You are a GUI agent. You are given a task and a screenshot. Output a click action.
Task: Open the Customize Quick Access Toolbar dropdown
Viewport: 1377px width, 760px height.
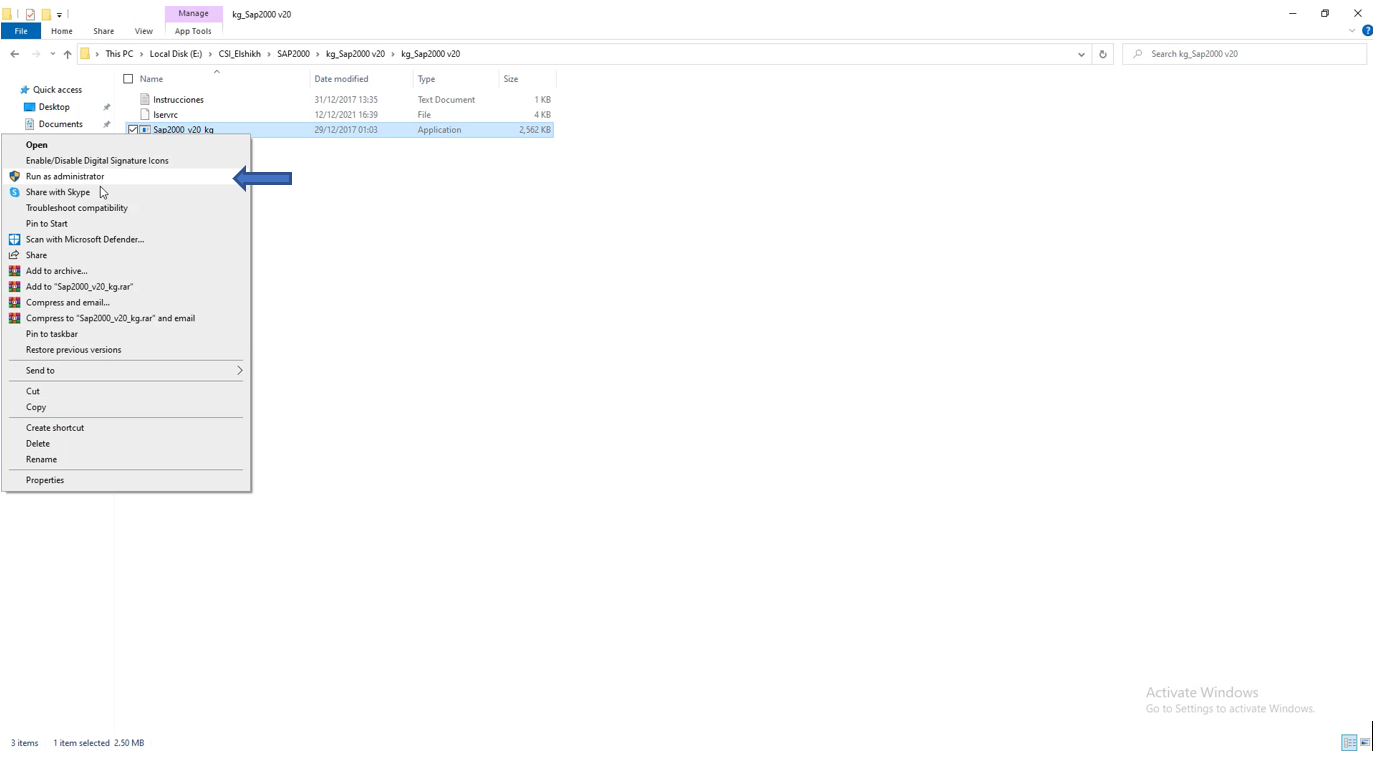59,14
